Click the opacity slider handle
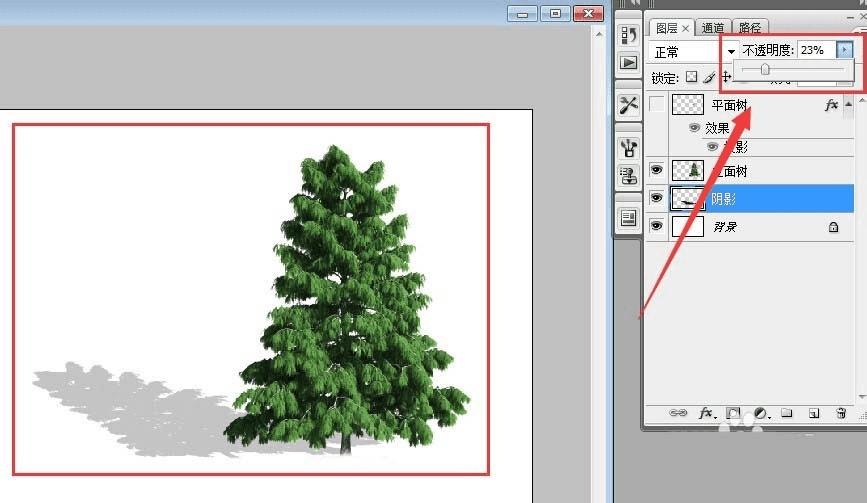The image size is (867, 503). [765, 69]
